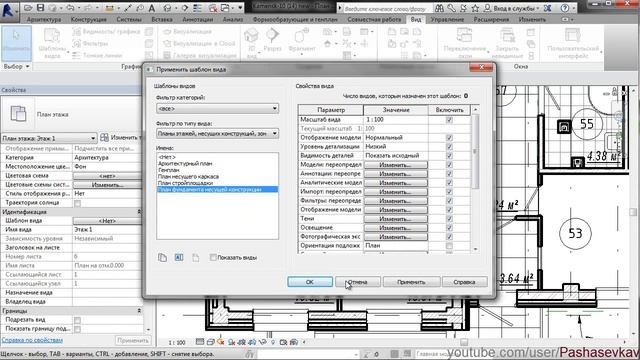The image size is (640, 360).
Task: Click the Изменить type edit icon in Properties
Action: pos(104,137)
